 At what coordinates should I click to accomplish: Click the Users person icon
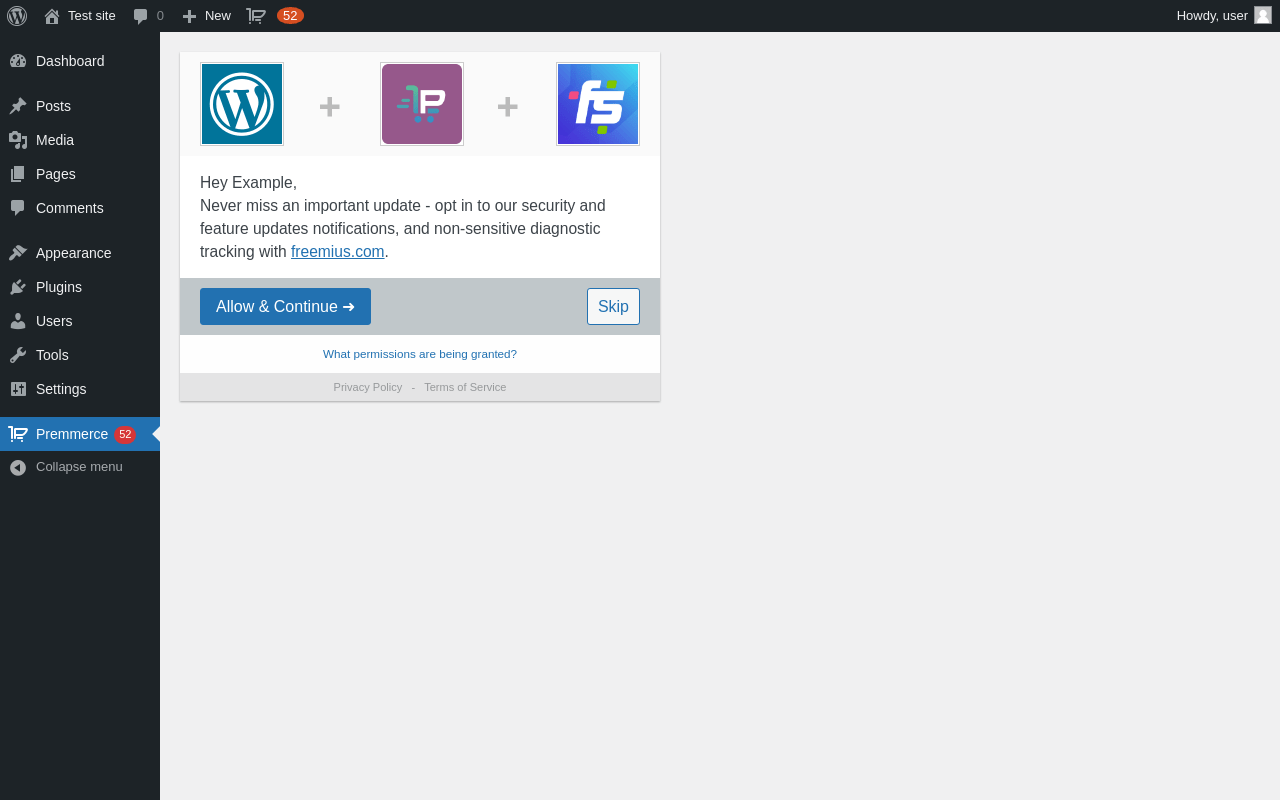(18, 321)
